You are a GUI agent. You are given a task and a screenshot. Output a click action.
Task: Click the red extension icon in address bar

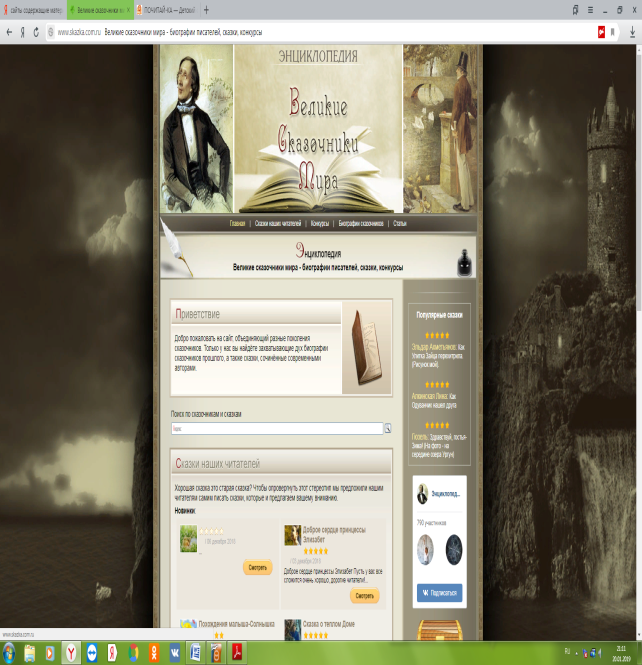tap(601, 32)
